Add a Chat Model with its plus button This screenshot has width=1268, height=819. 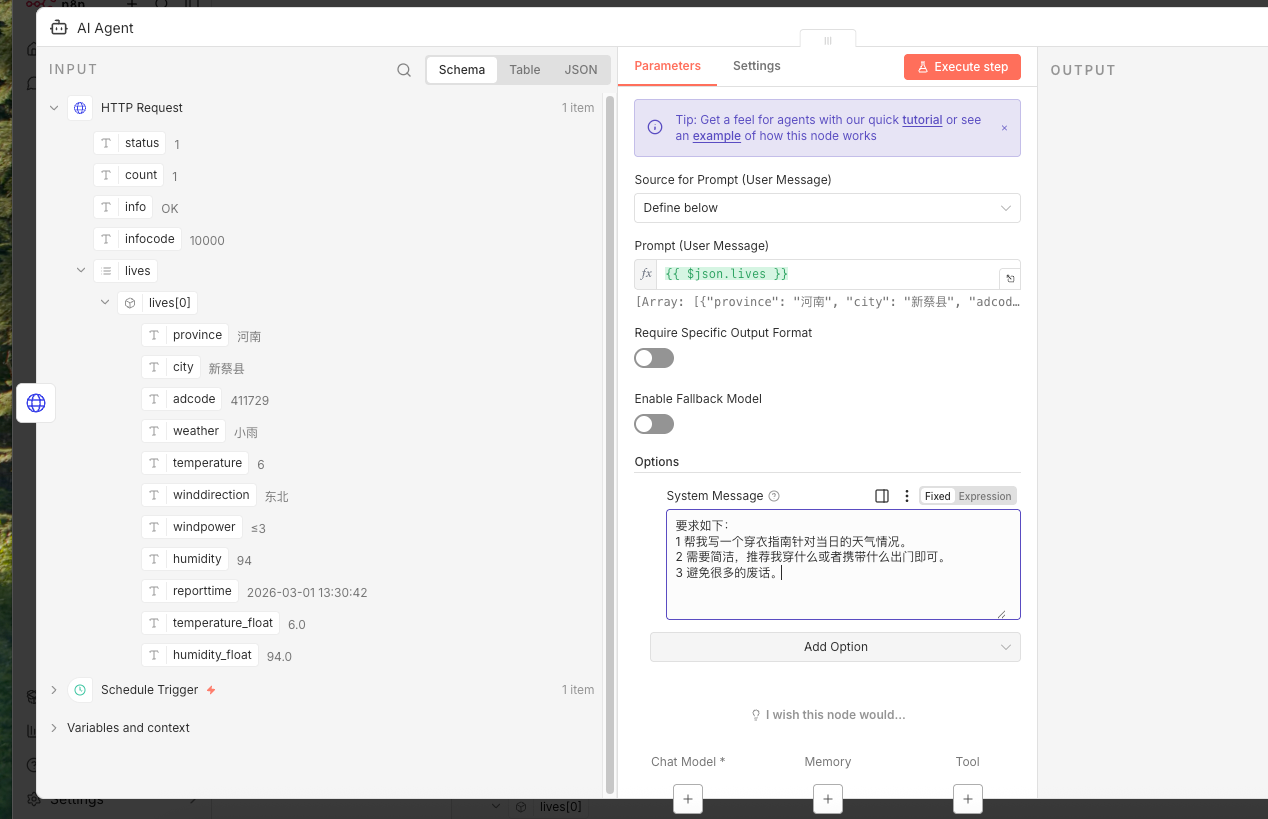(688, 799)
